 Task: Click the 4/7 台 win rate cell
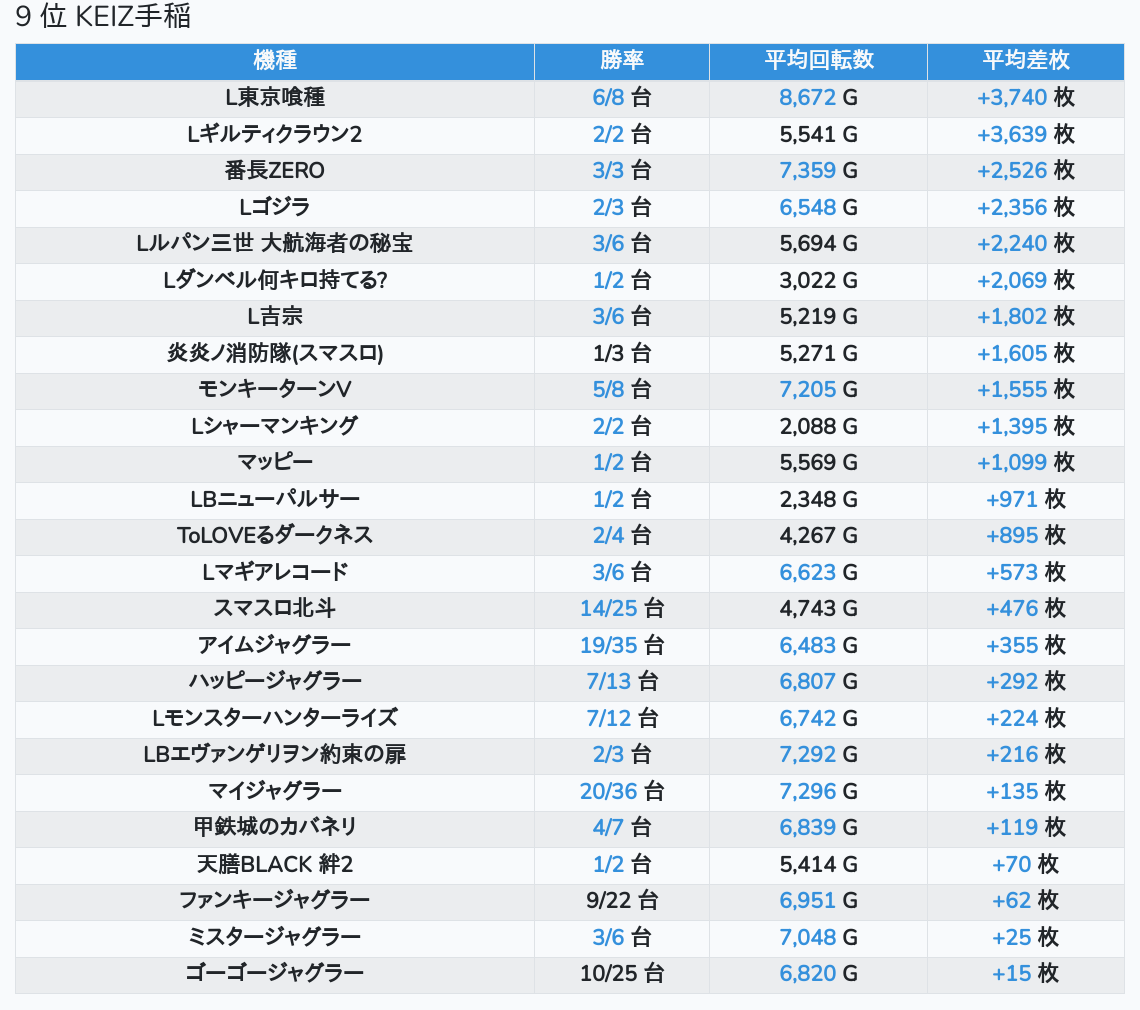click(622, 827)
